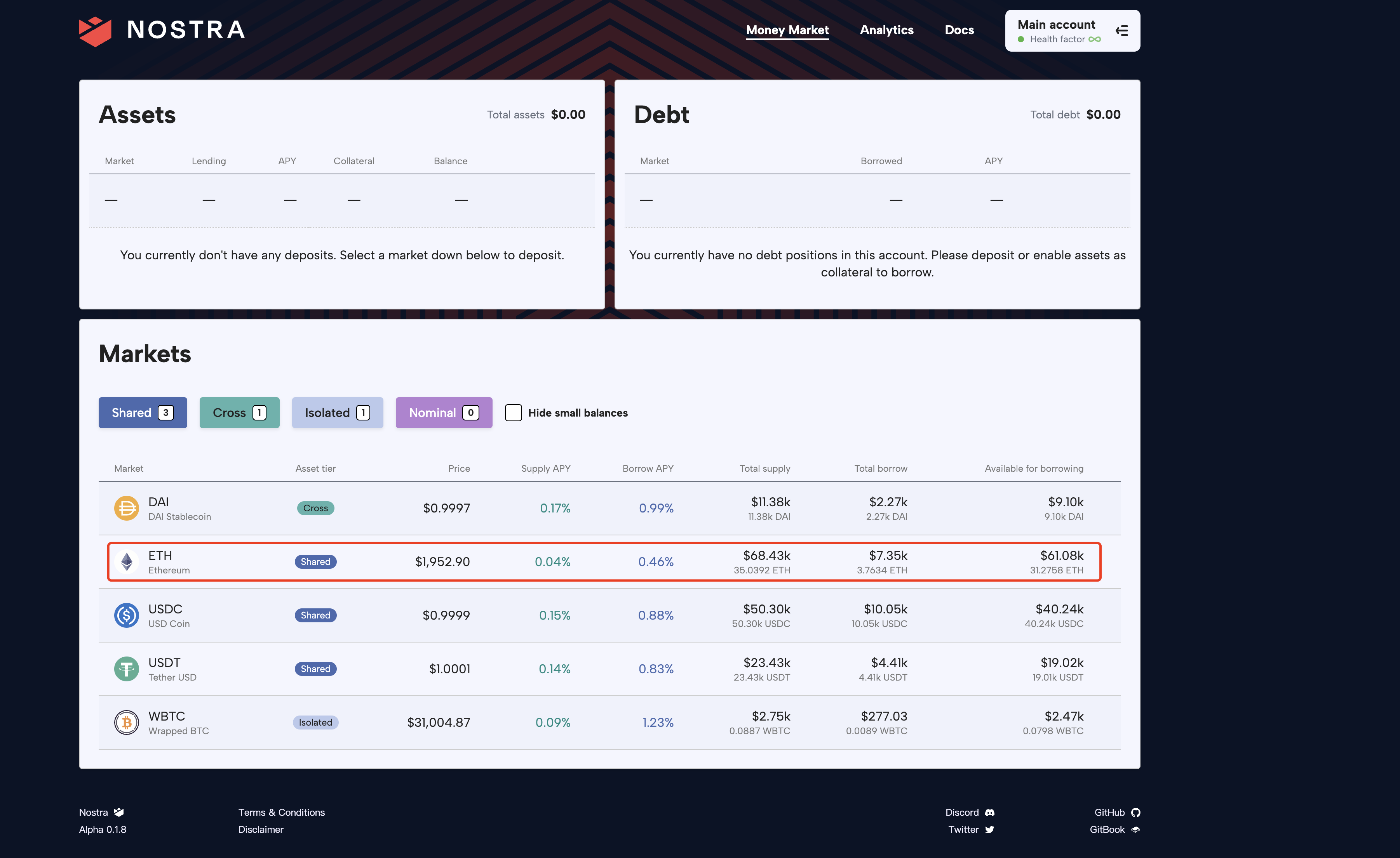Image resolution: width=1400 pixels, height=858 pixels.
Task: Select the DAI Stablecoin market row
Action: click(x=609, y=508)
